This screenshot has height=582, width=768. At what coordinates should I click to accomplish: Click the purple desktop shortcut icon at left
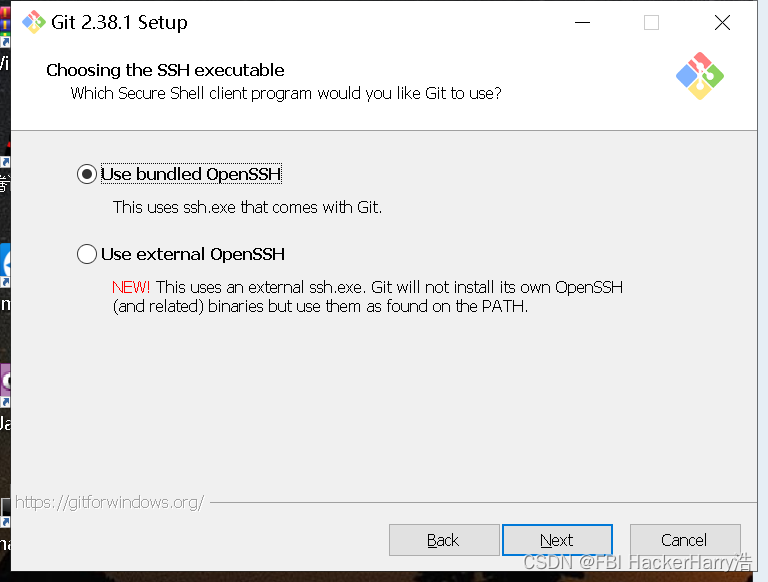(x=5, y=382)
